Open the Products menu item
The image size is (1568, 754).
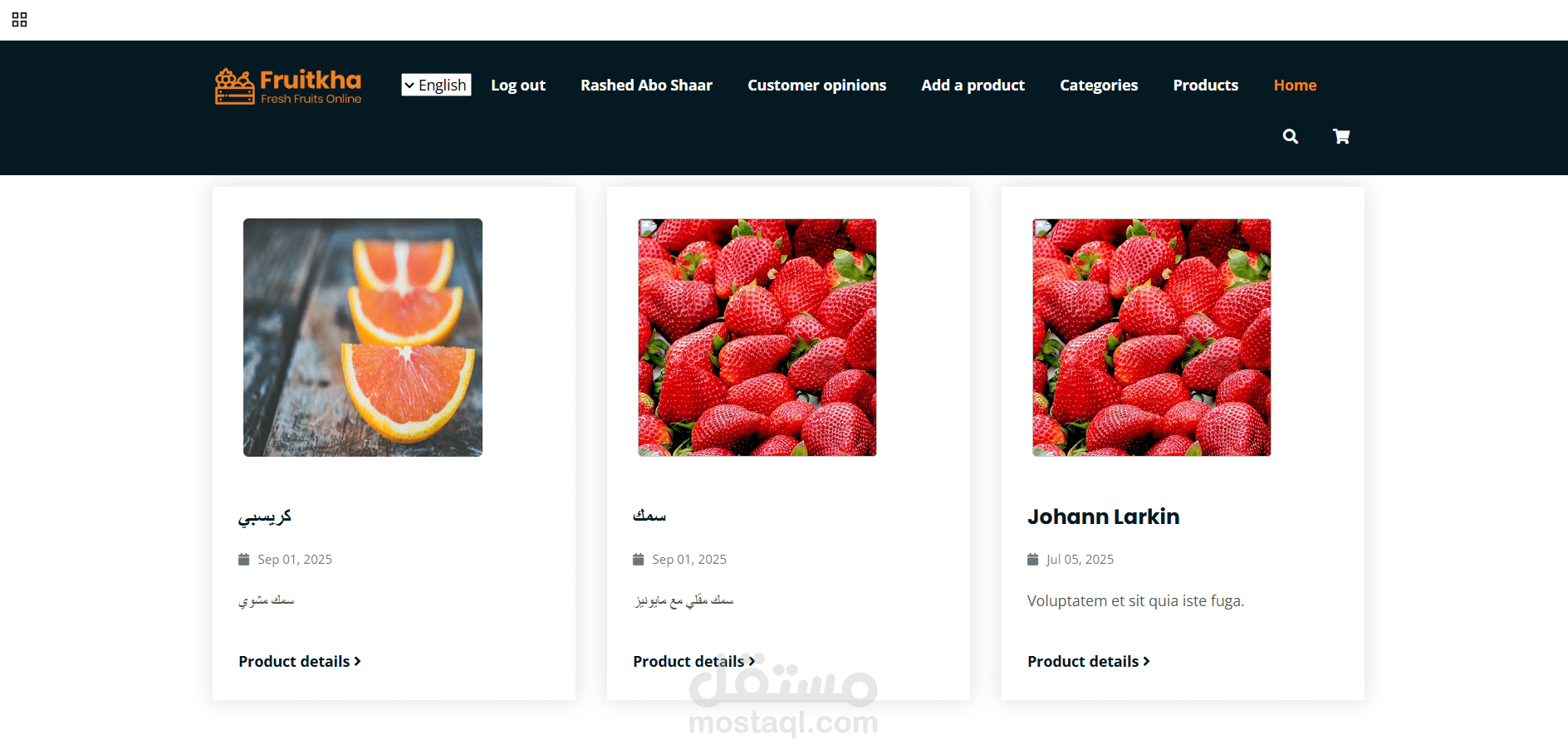(x=1205, y=85)
